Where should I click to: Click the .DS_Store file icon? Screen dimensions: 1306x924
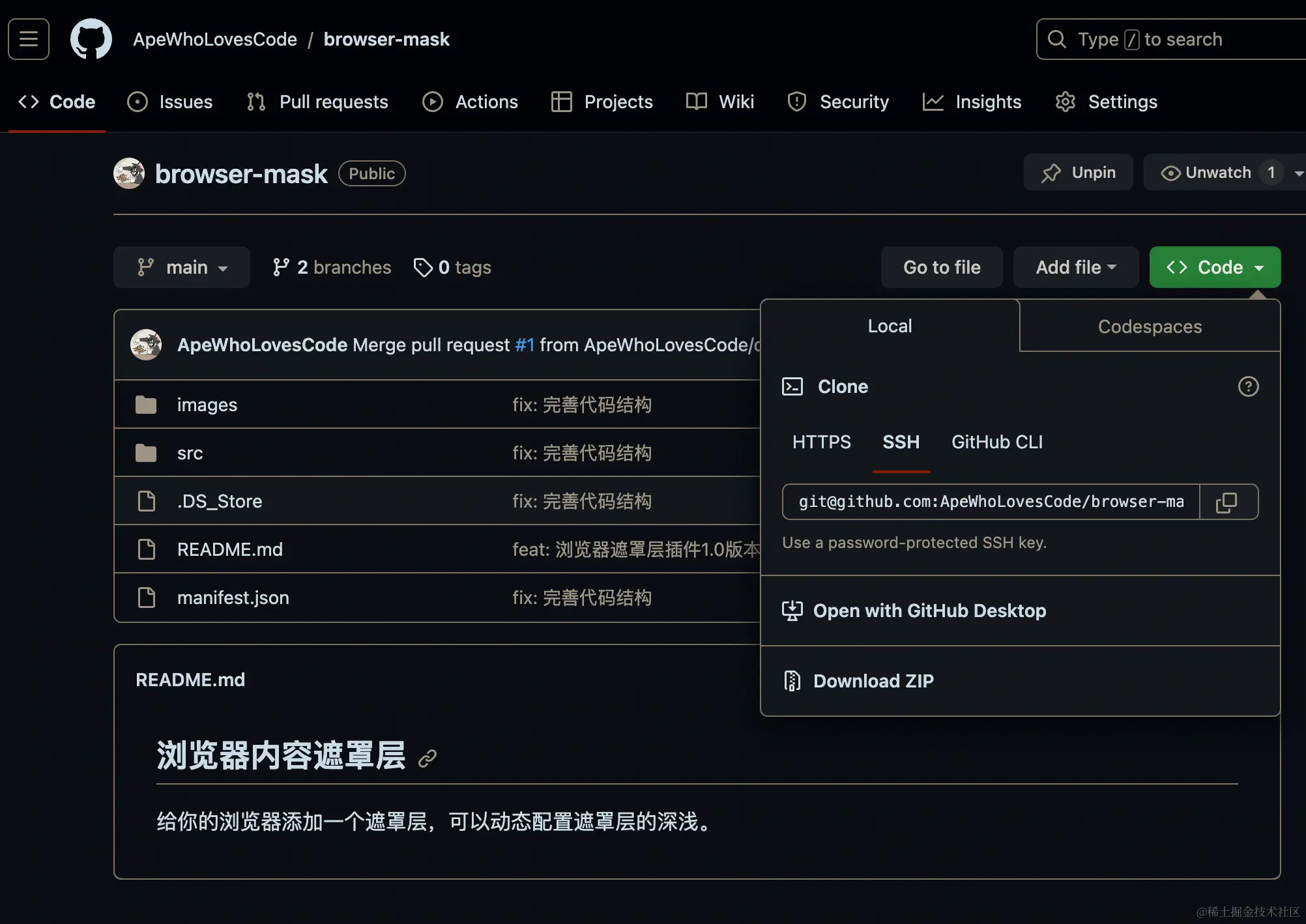[x=147, y=501]
